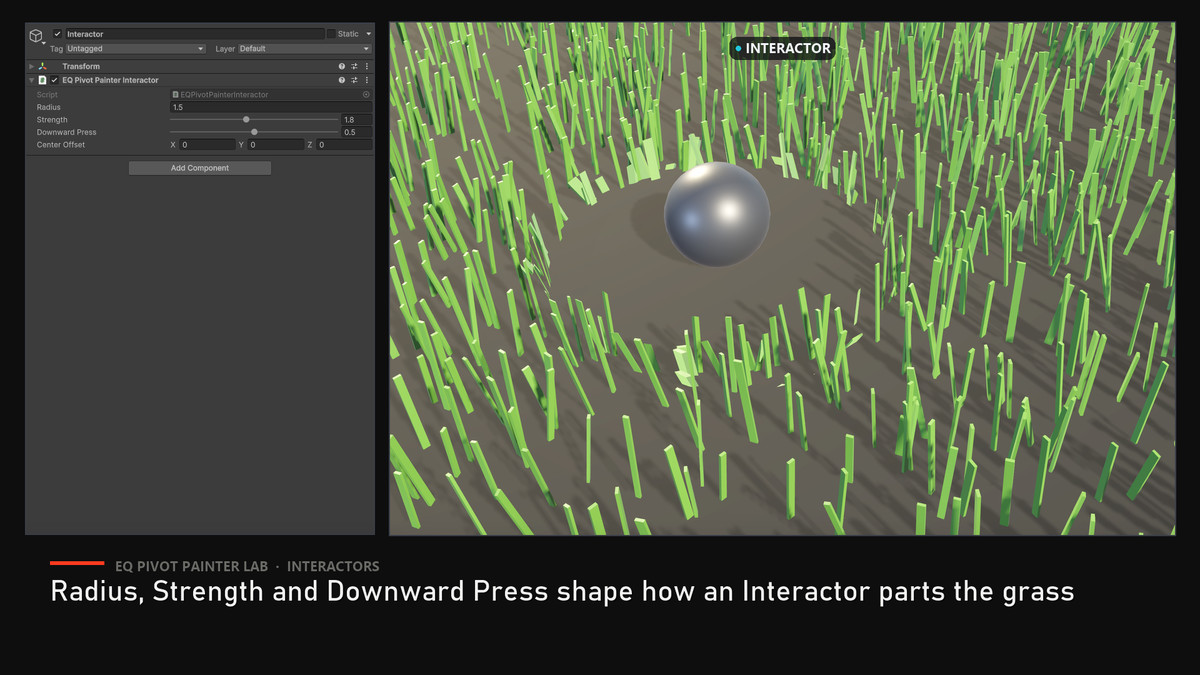Collapse the EQ Pivot Painter Interactor foldout arrow
The image size is (1200, 675).
[32, 80]
